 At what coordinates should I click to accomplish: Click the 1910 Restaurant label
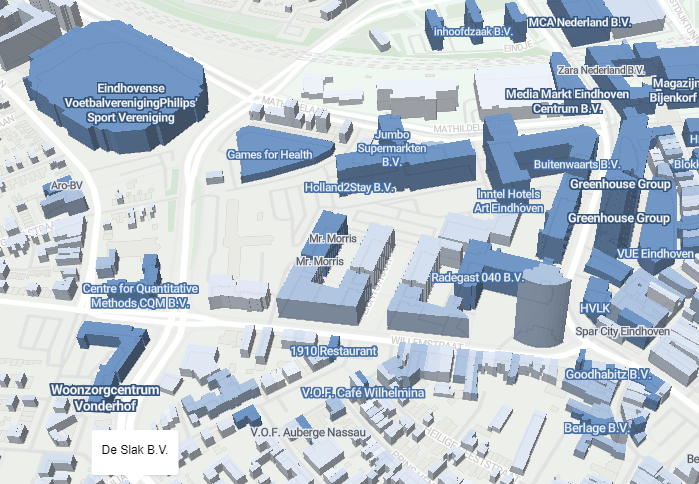(x=334, y=351)
